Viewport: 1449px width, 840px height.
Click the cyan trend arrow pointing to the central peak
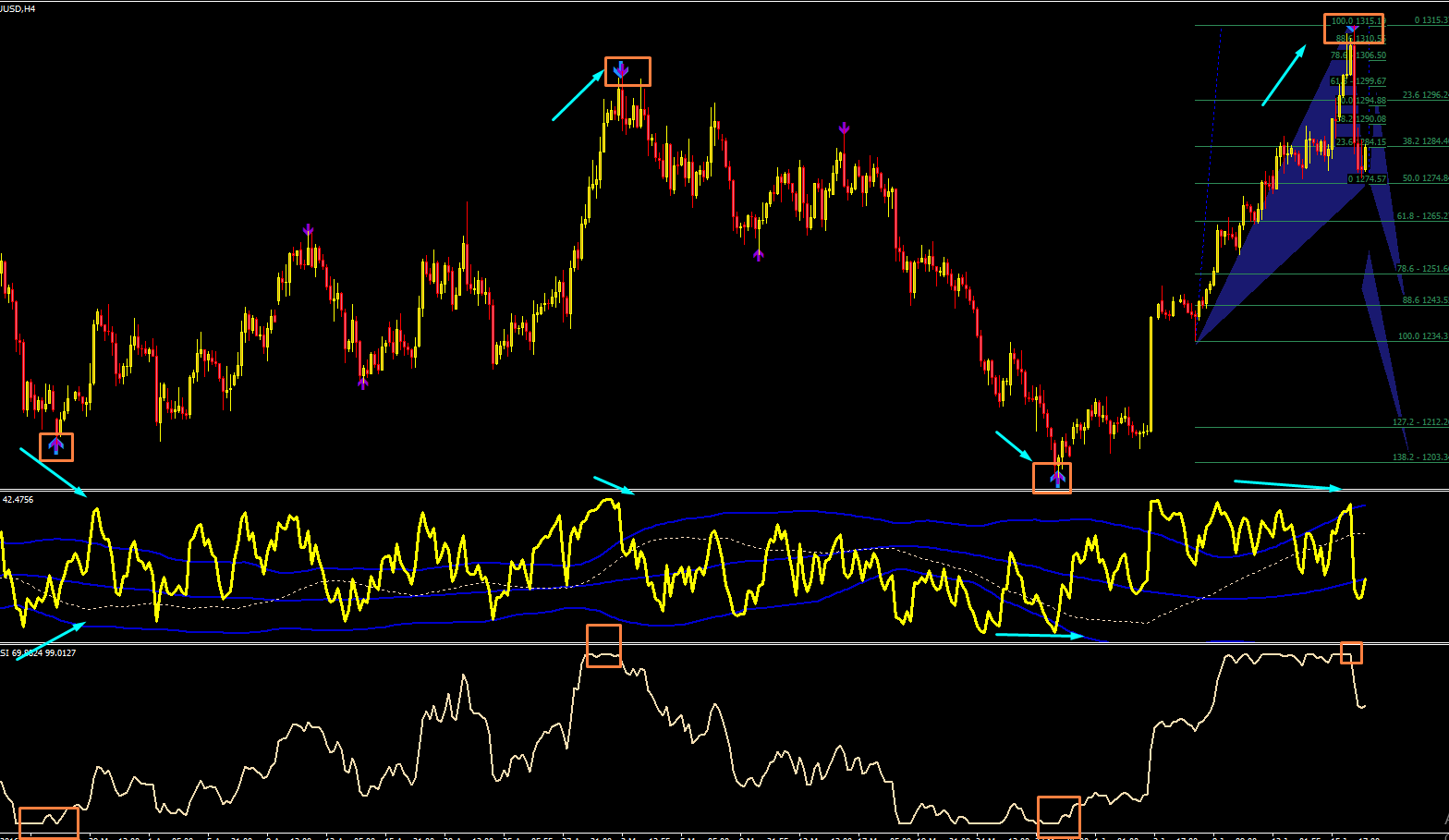pos(578,95)
